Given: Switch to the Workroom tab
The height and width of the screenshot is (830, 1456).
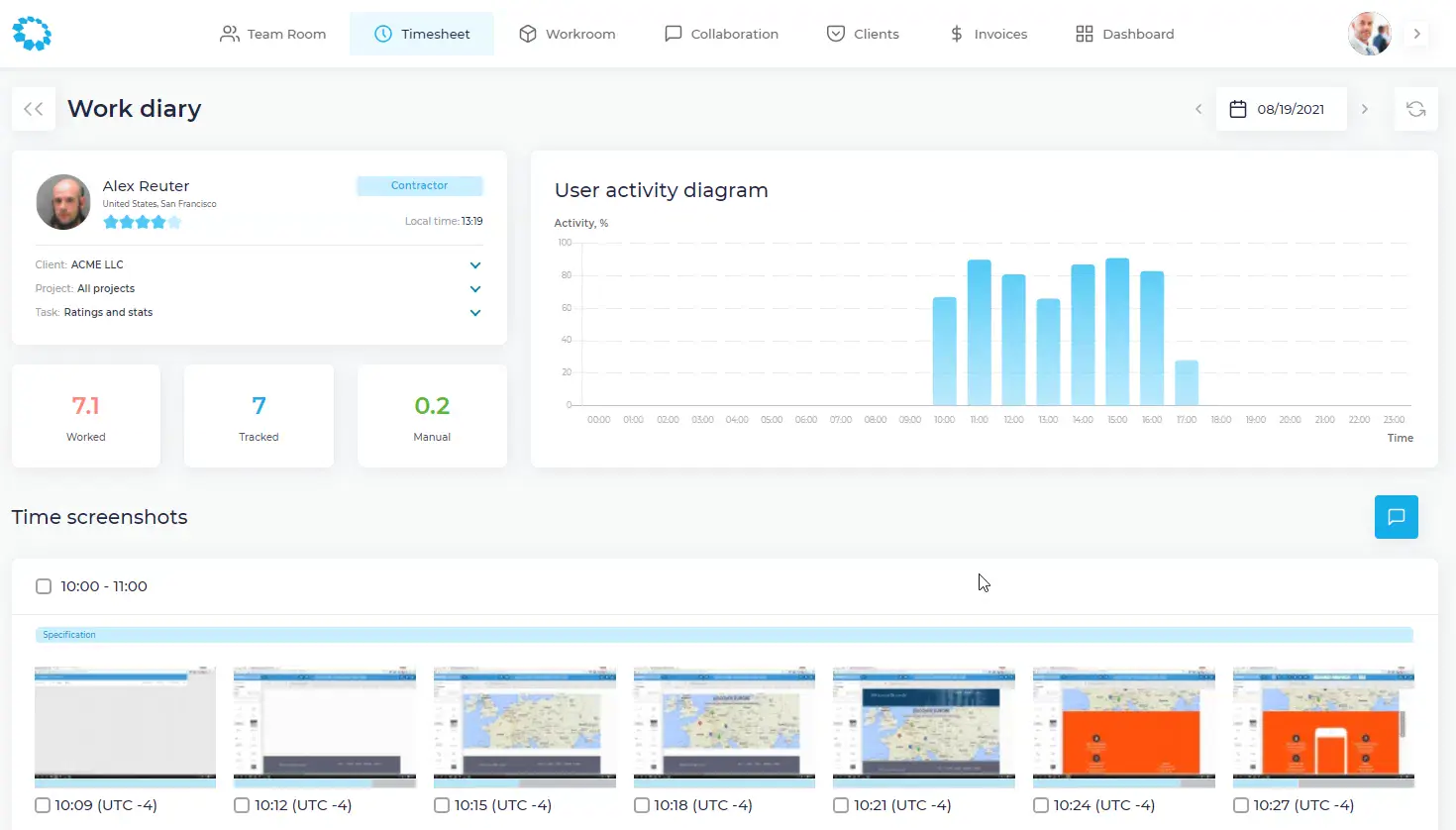Looking at the screenshot, I should coord(568,34).
